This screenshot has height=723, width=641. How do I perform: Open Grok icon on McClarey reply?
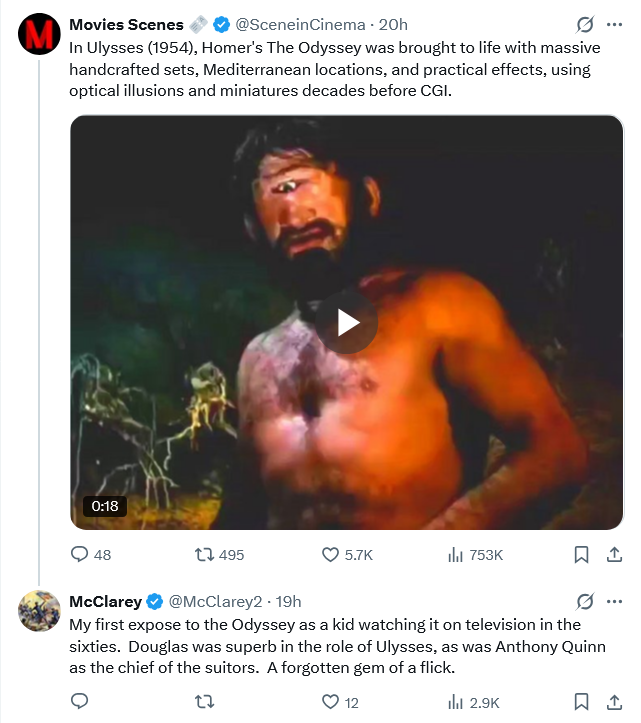[585, 601]
